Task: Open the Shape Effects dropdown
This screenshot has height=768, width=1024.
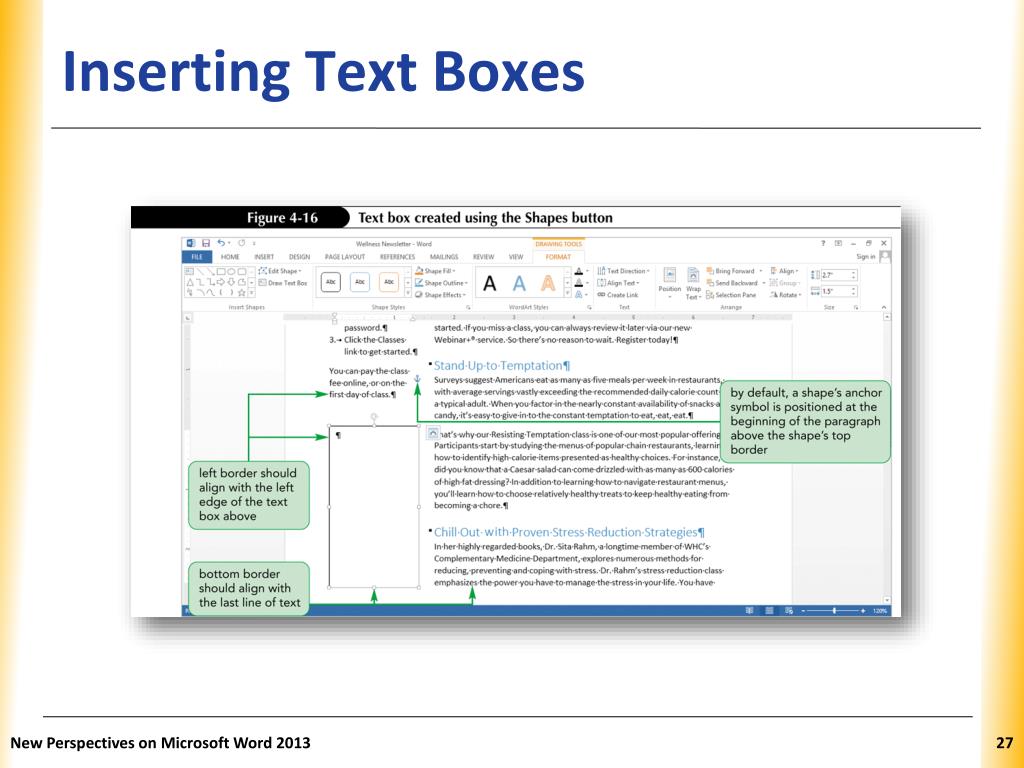Action: [x=441, y=295]
